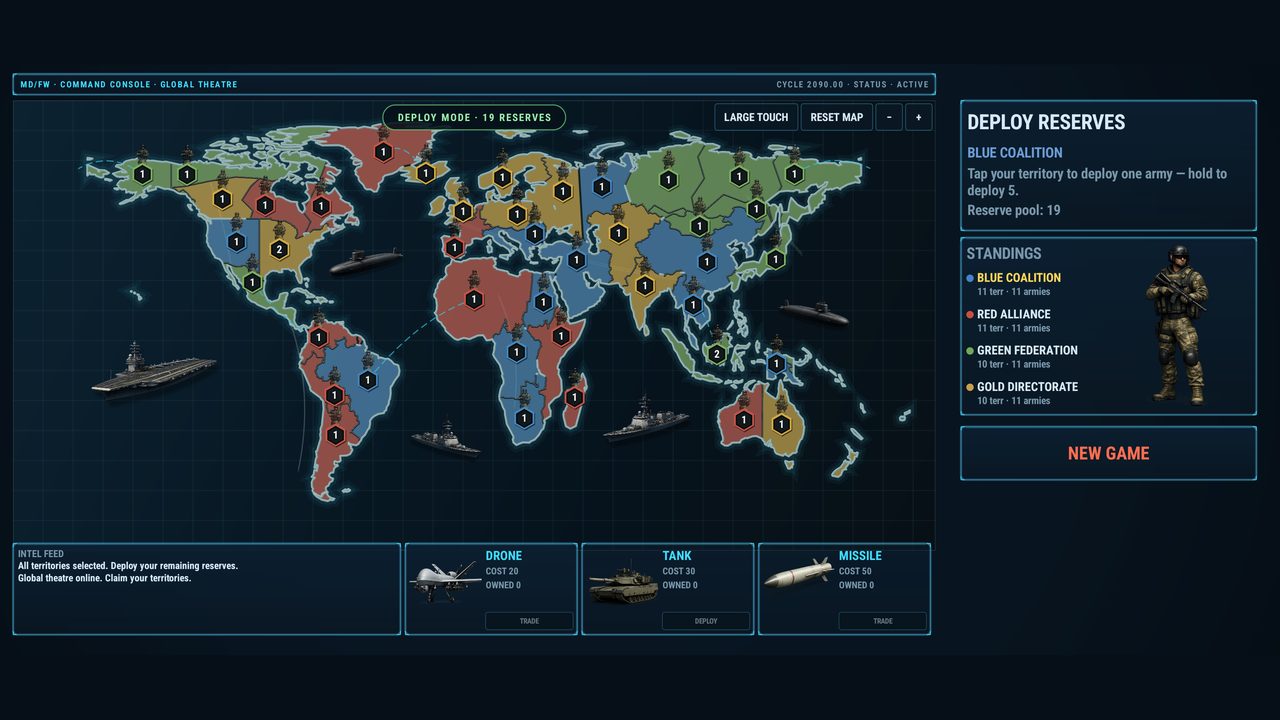Reset the map view
The image size is (1280, 720).
[x=837, y=117]
